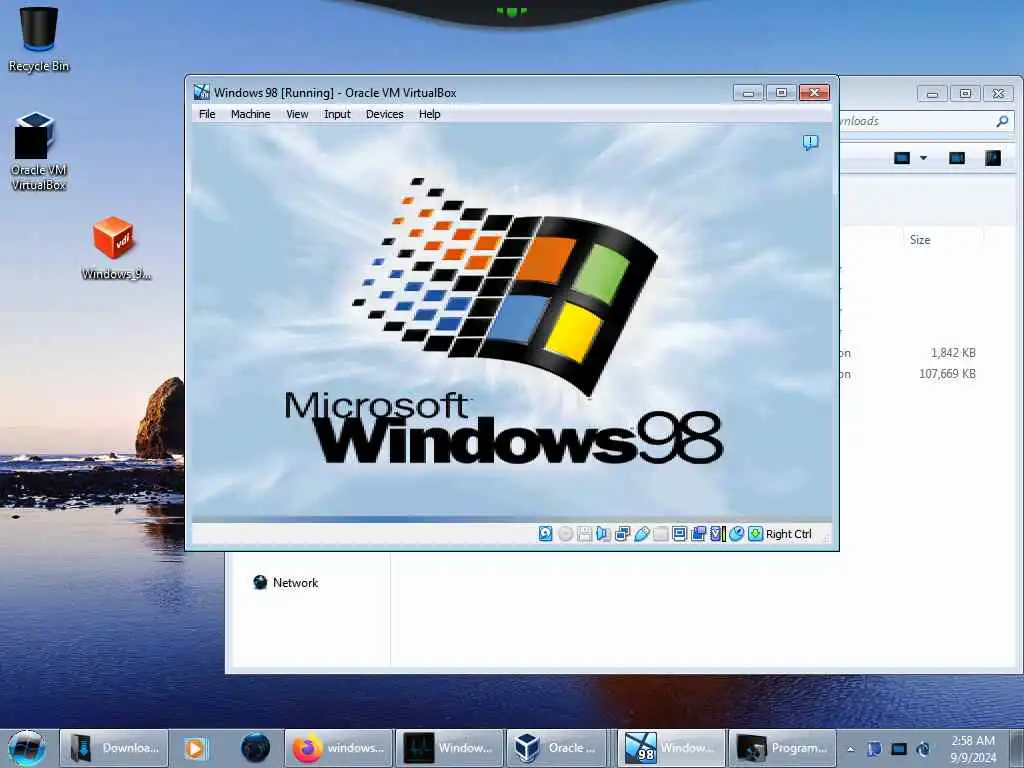Click the help icon in Explorer toolbar

coord(993,158)
